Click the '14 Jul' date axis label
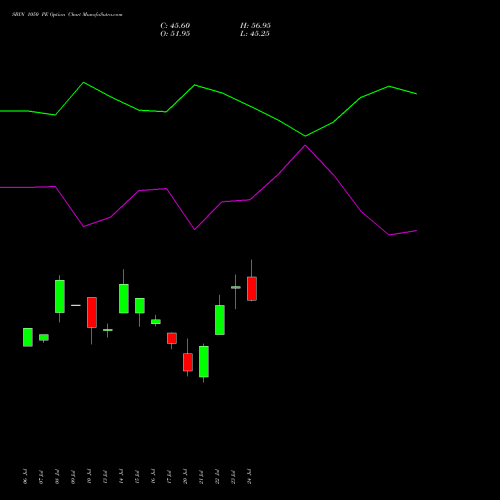 (x=121, y=476)
